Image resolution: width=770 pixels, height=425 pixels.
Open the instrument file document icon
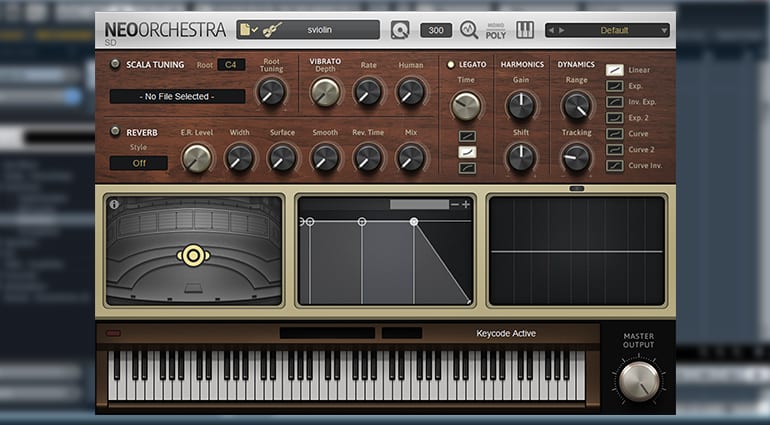(x=248, y=30)
